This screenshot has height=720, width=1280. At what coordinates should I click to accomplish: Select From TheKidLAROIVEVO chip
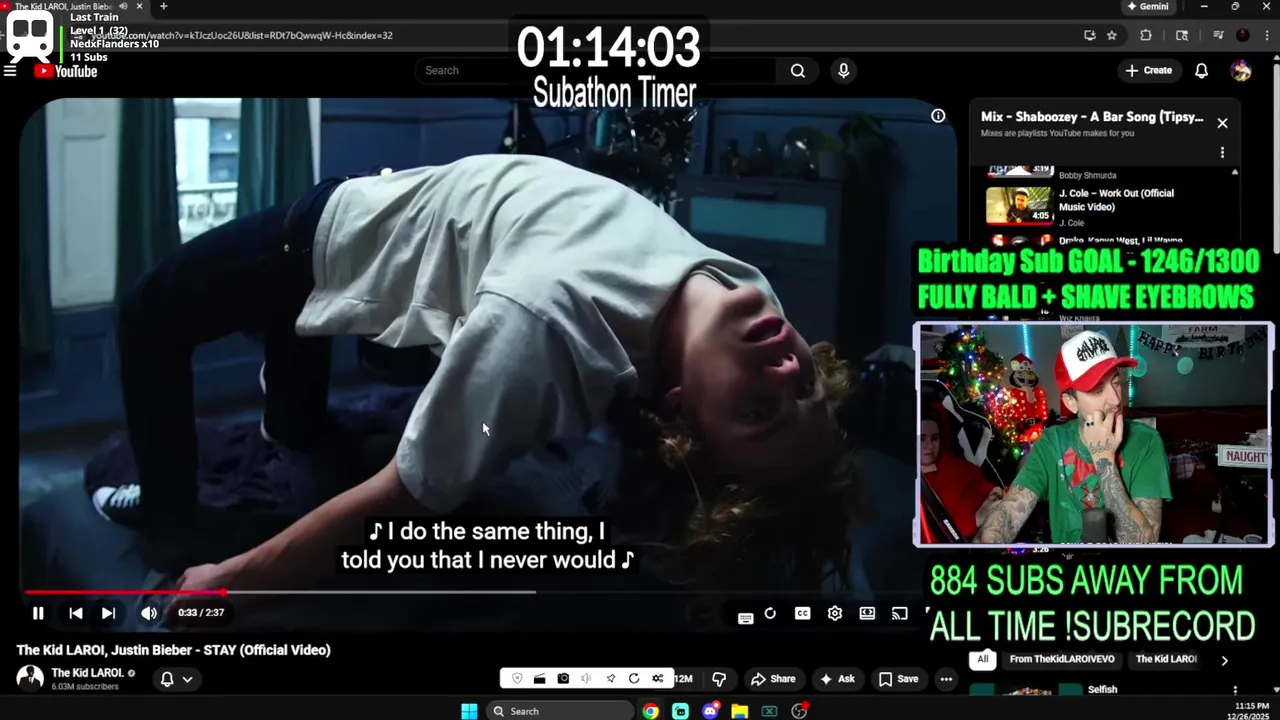[1061, 659]
